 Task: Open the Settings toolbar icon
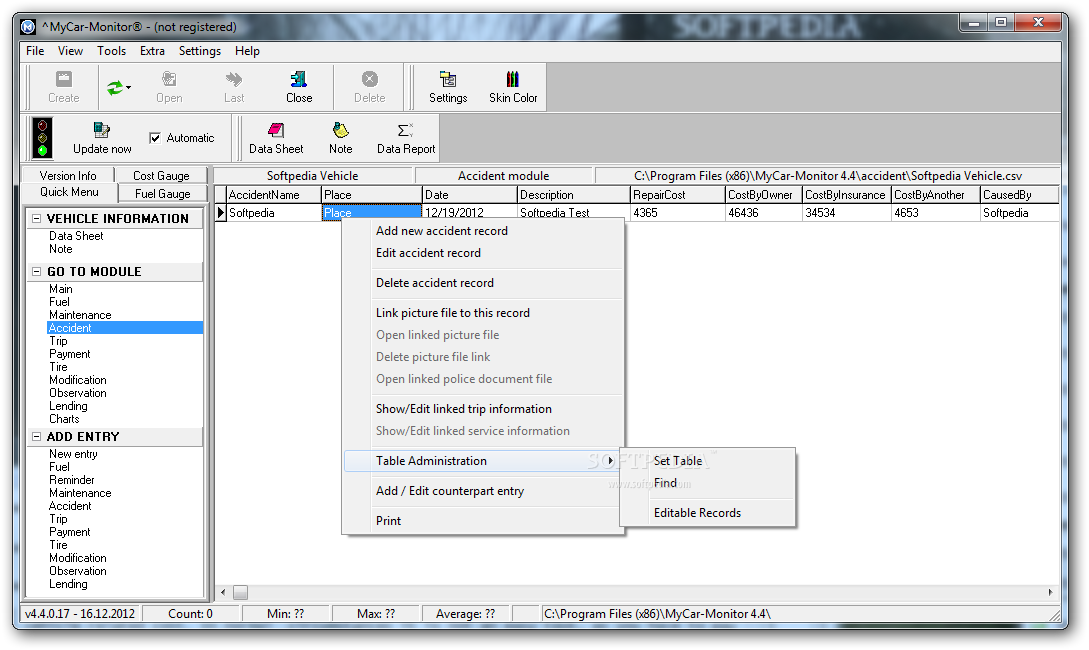448,88
